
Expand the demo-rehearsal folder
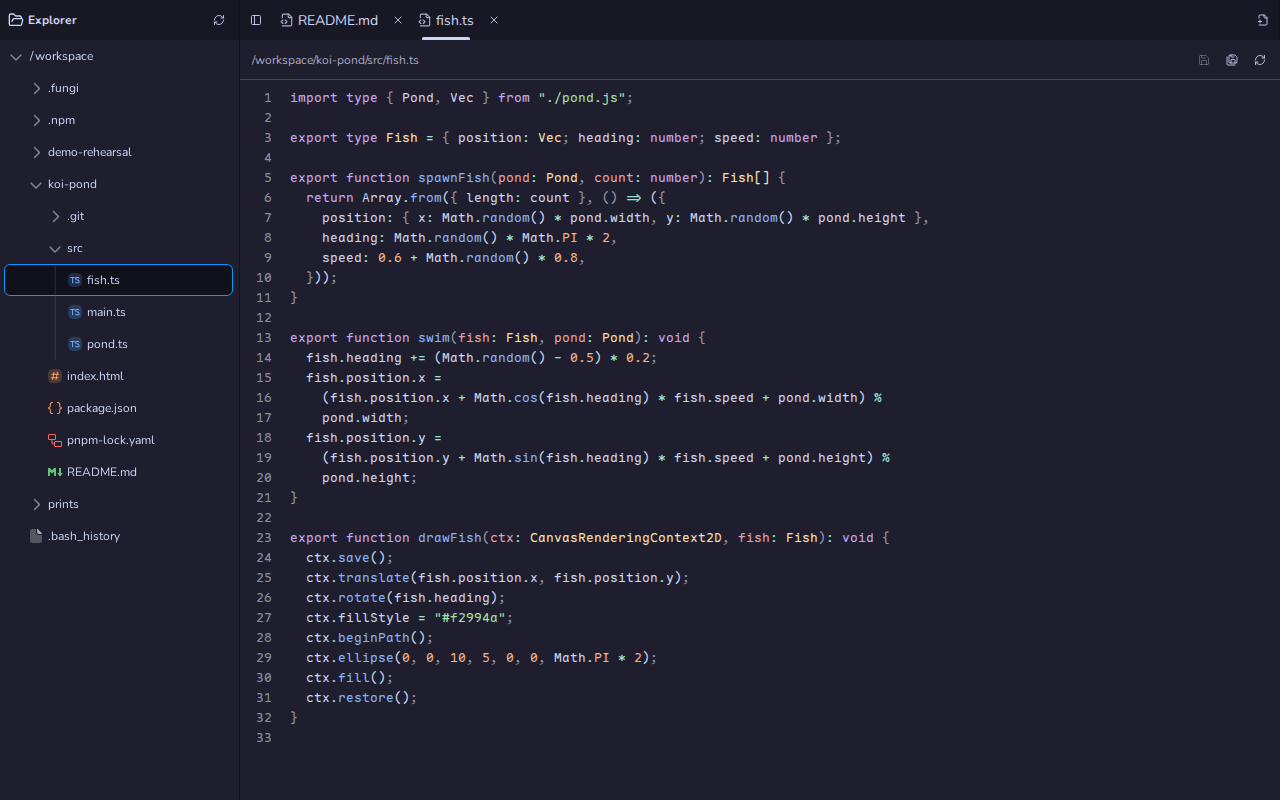pos(36,152)
